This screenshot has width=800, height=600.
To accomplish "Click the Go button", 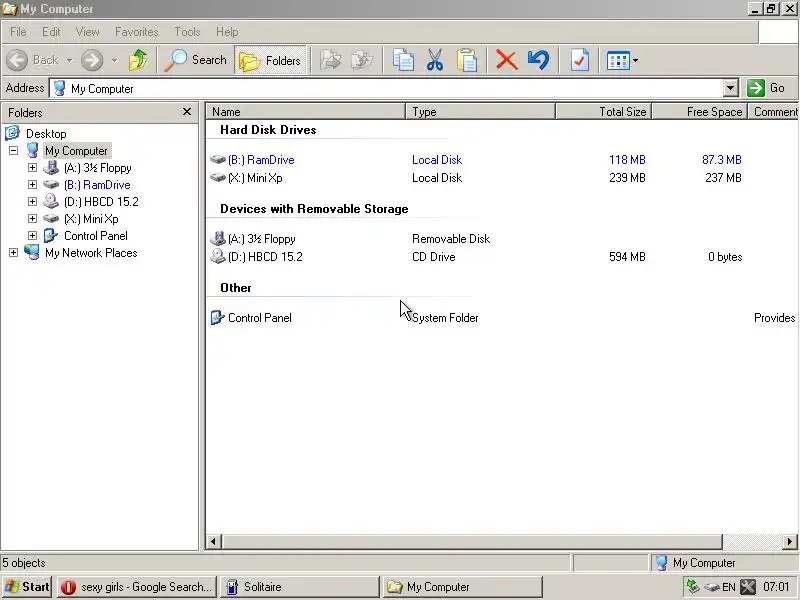I will (x=766, y=88).
